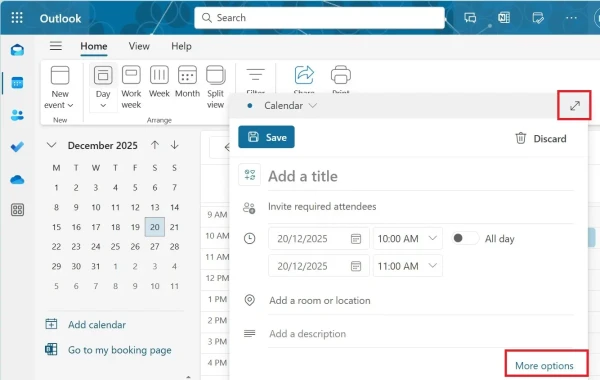Image resolution: width=600 pixels, height=380 pixels.
Task: Click the Save button
Action: [x=266, y=137]
